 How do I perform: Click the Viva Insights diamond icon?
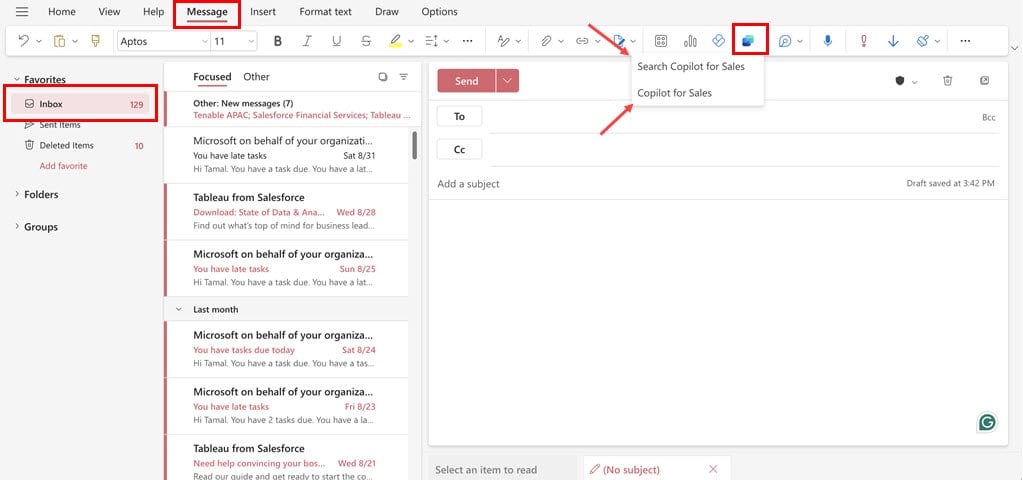point(718,40)
